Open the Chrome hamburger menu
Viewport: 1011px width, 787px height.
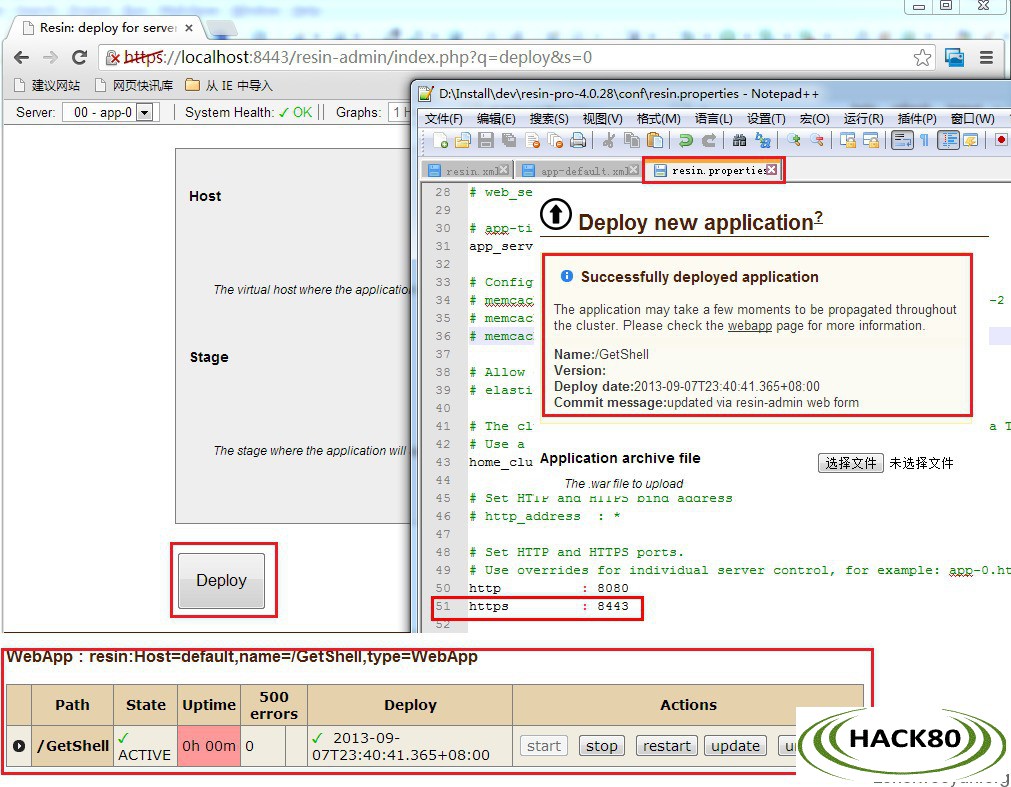[986, 57]
